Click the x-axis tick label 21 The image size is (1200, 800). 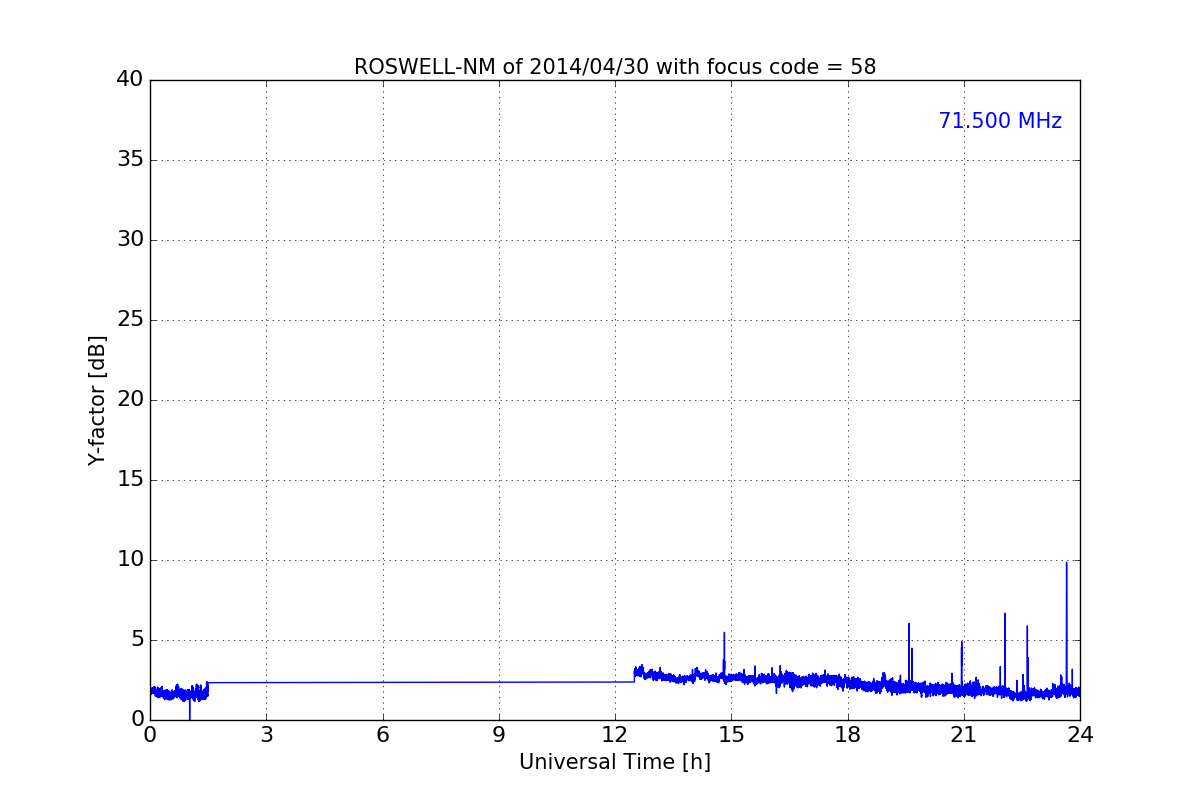964,735
